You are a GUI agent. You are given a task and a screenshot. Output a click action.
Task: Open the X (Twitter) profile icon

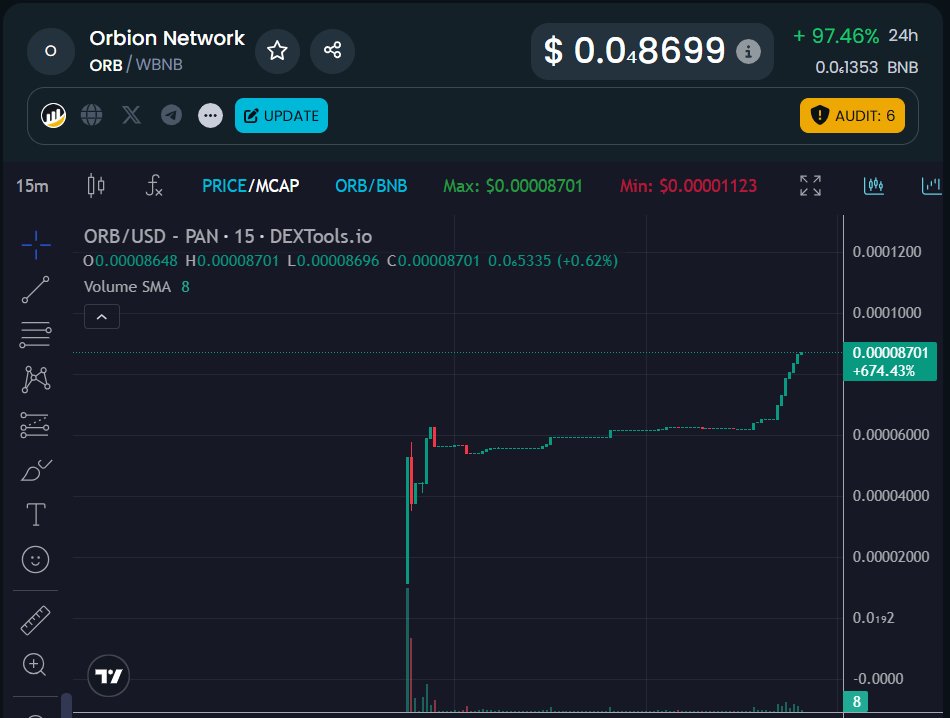tap(131, 115)
